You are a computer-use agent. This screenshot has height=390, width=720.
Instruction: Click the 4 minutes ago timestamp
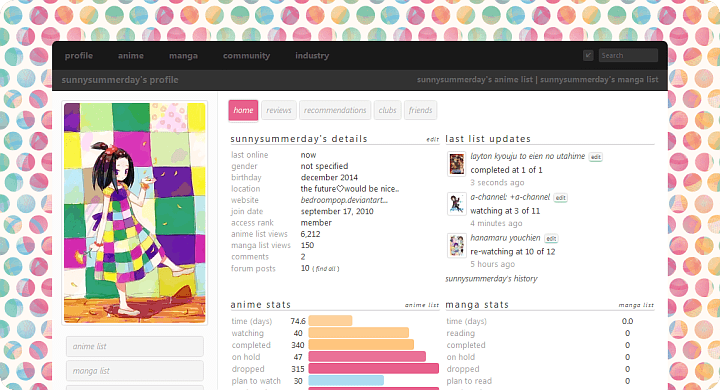point(496,223)
